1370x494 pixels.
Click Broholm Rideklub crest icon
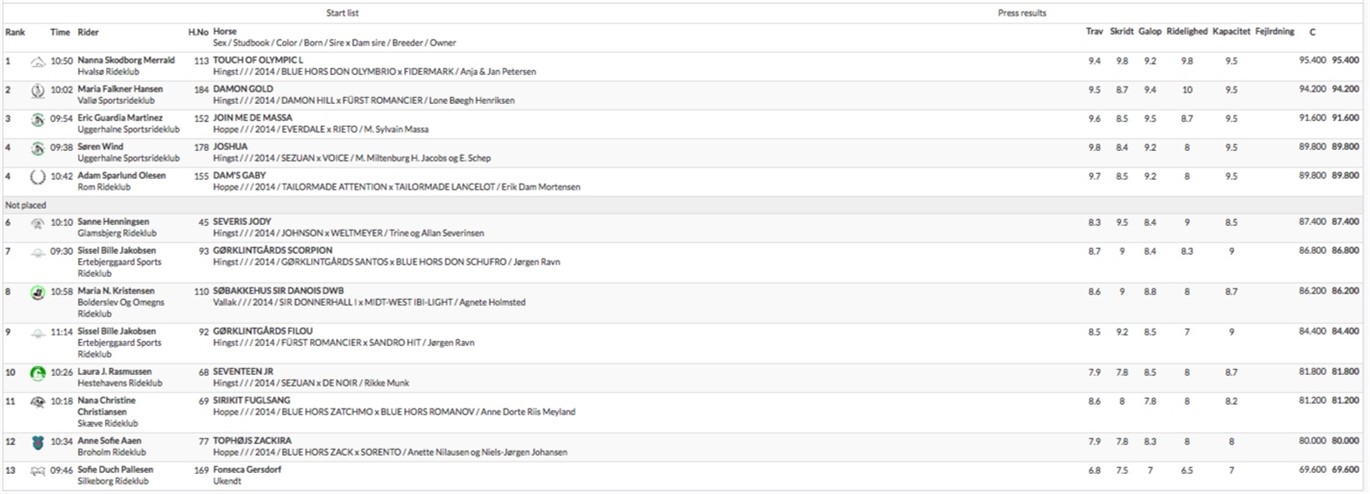(38, 443)
